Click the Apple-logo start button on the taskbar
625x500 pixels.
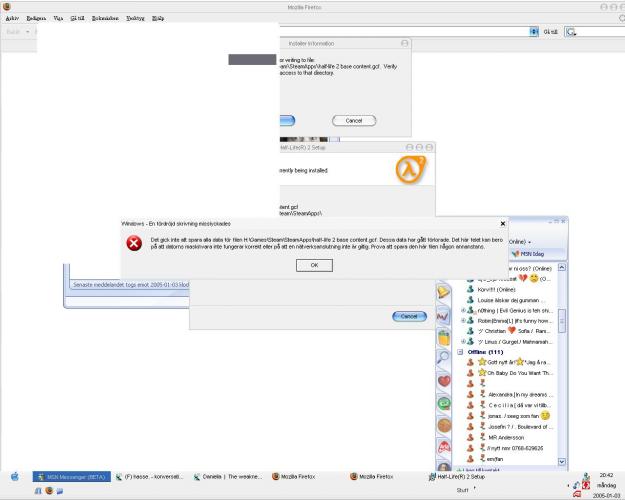(15, 476)
